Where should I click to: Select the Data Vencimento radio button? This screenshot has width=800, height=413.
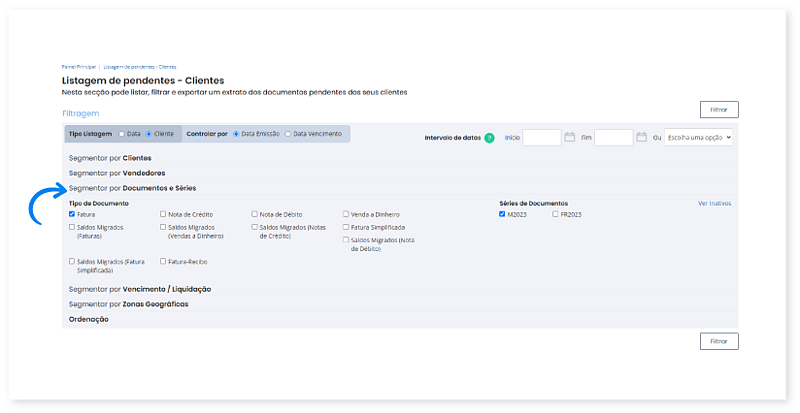pyautogui.click(x=288, y=133)
